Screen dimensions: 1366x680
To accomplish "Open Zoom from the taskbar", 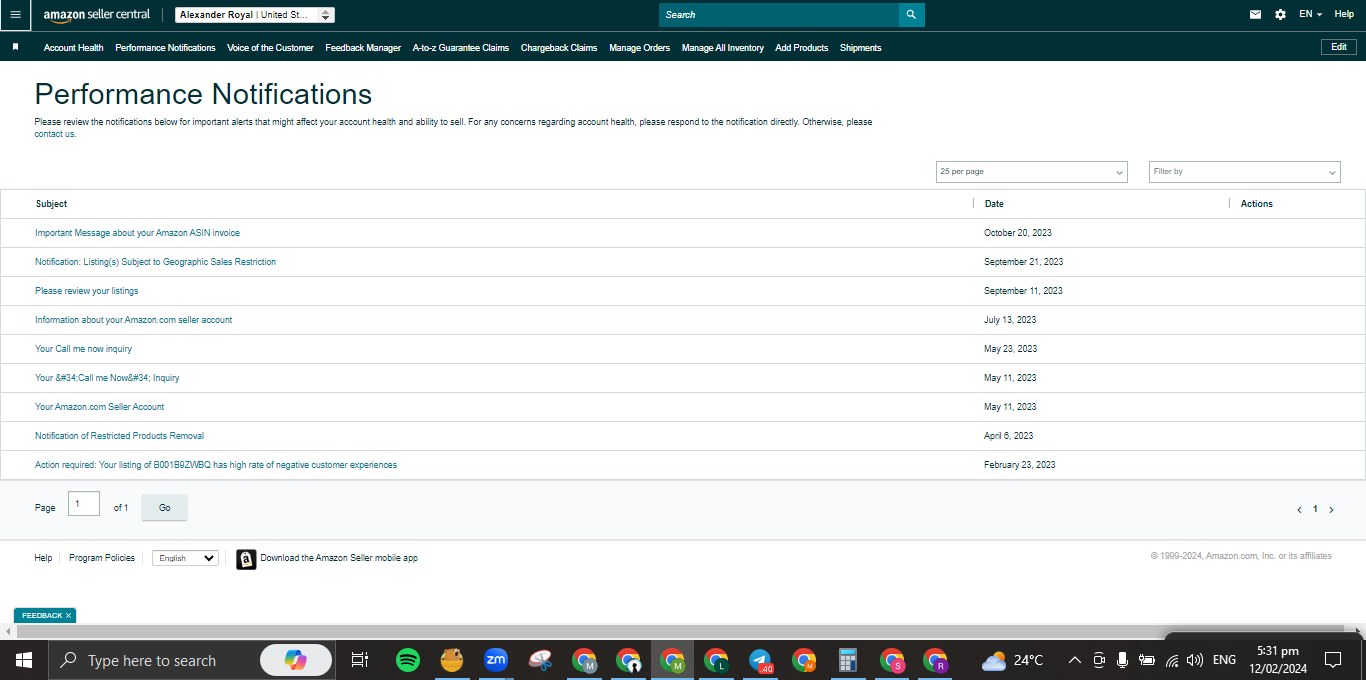I will click(x=495, y=660).
